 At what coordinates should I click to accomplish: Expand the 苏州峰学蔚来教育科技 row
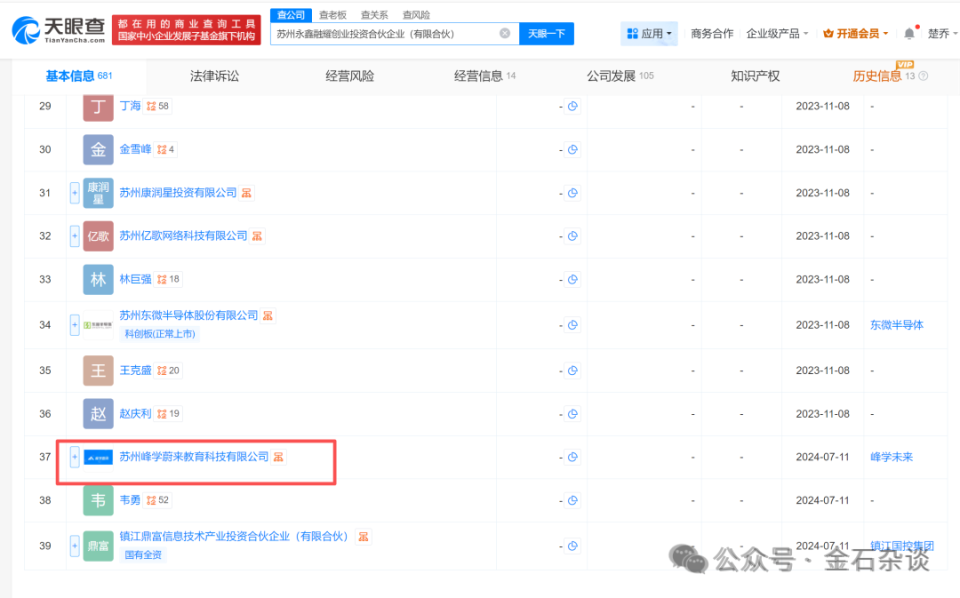pos(75,457)
